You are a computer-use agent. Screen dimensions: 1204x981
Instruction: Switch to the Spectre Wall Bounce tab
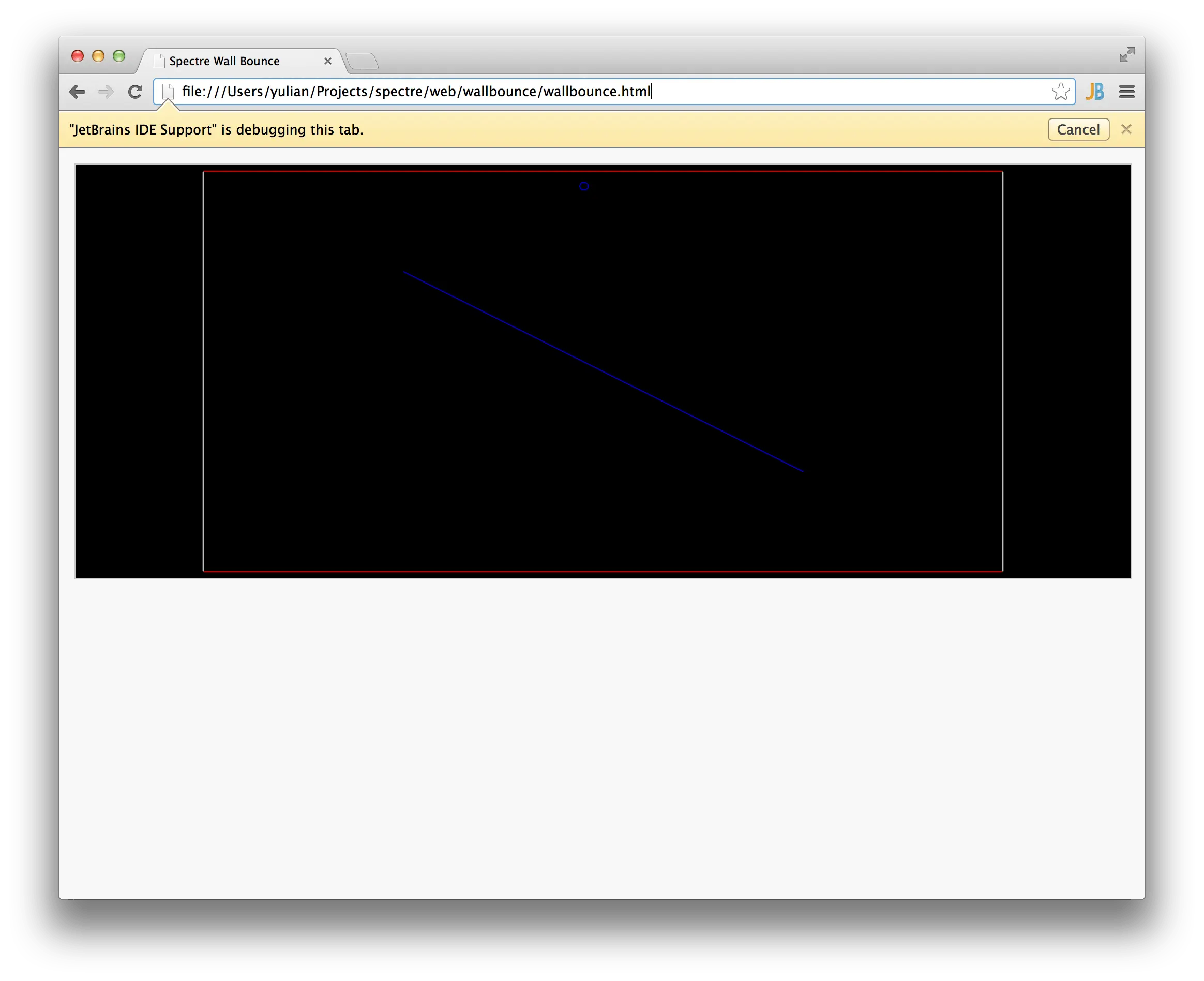click(x=226, y=61)
